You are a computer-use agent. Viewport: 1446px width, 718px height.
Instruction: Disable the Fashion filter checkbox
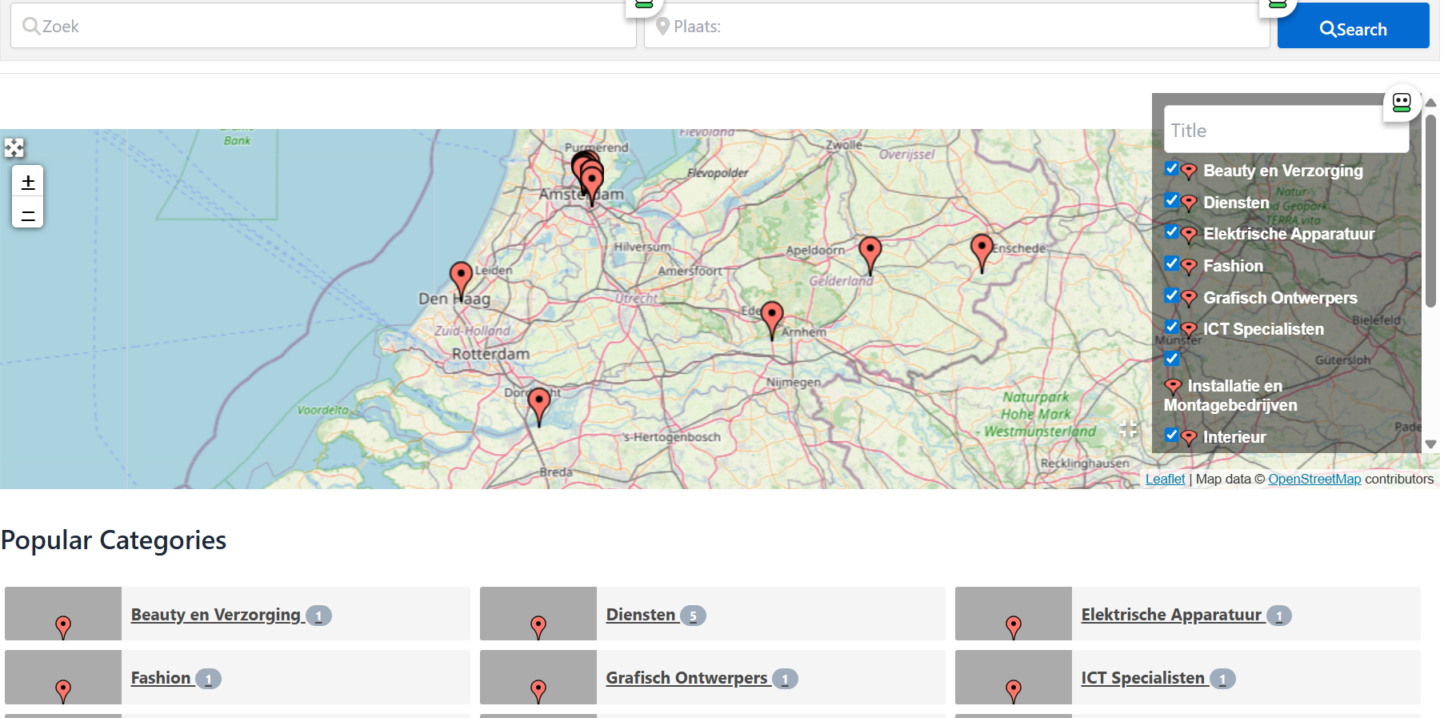1172,264
